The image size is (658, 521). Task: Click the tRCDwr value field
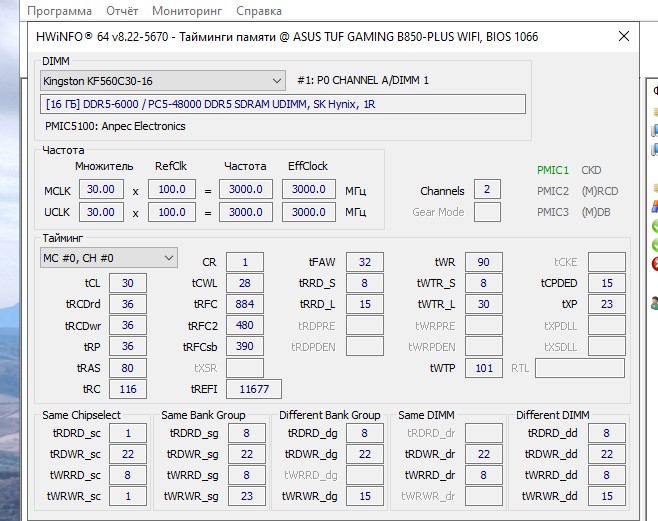pyautogui.click(x=128, y=325)
